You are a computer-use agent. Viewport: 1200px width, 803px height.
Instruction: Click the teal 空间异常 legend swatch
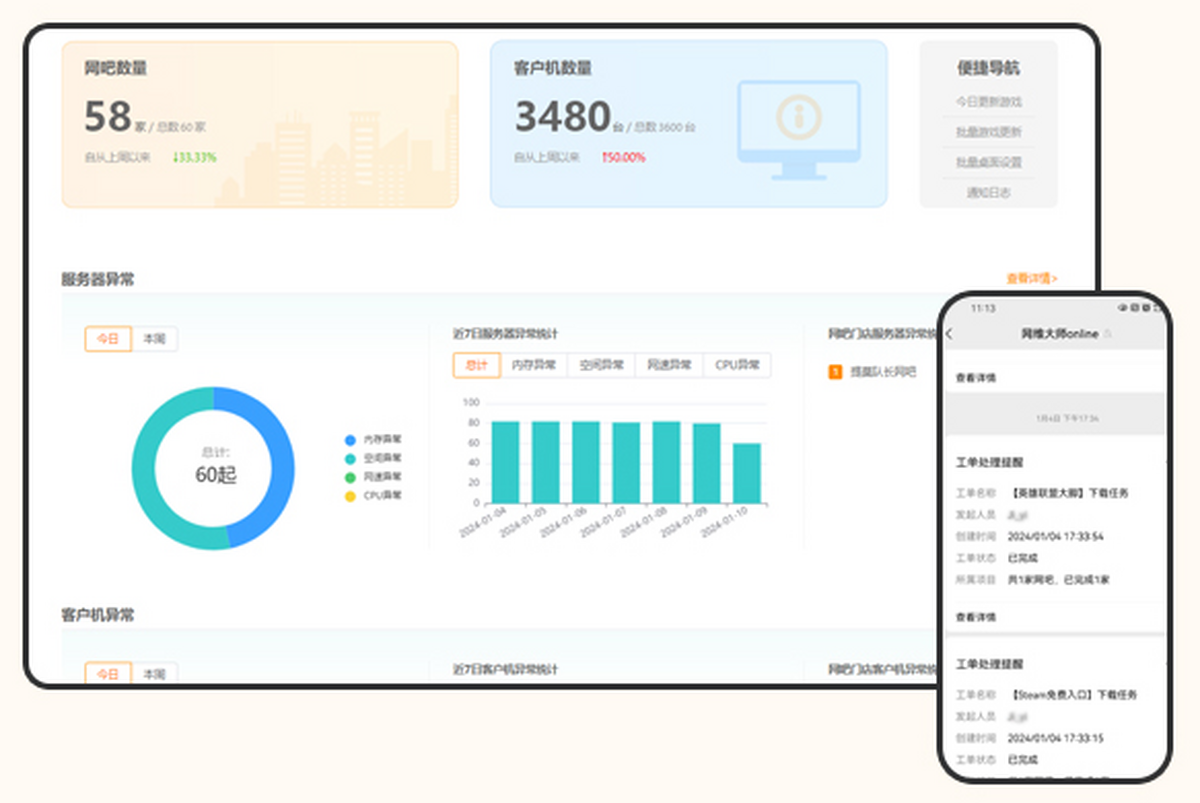(x=350, y=458)
